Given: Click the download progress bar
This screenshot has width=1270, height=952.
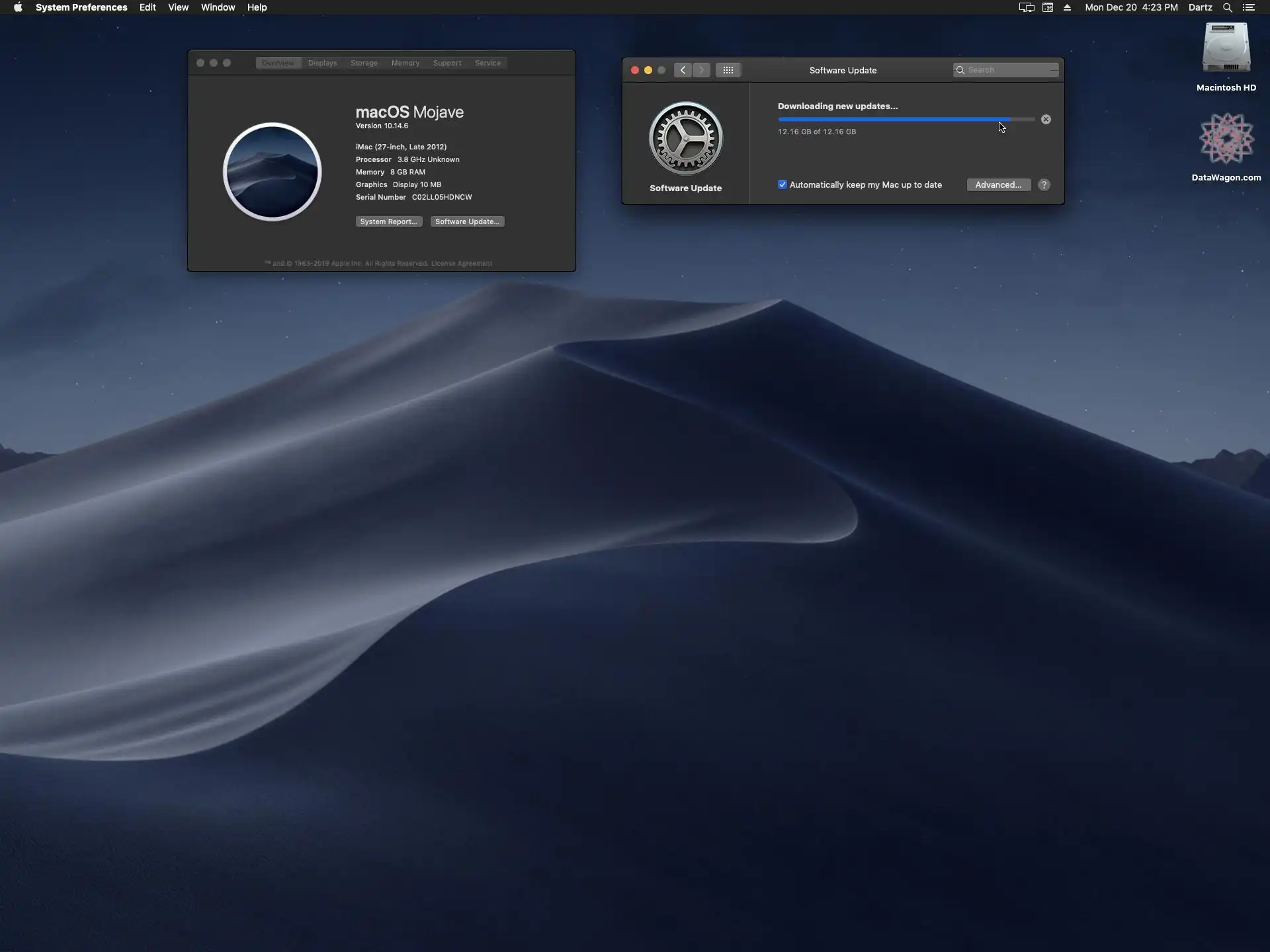Looking at the screenshot, I should click(906, 120).
